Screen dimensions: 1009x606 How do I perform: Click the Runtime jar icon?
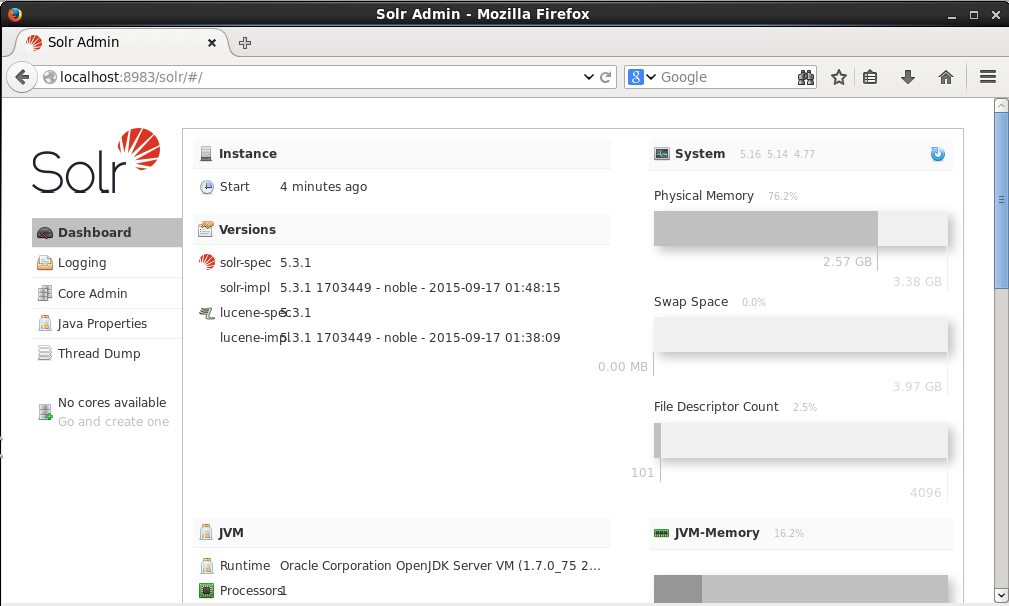(x=207, y=565)
